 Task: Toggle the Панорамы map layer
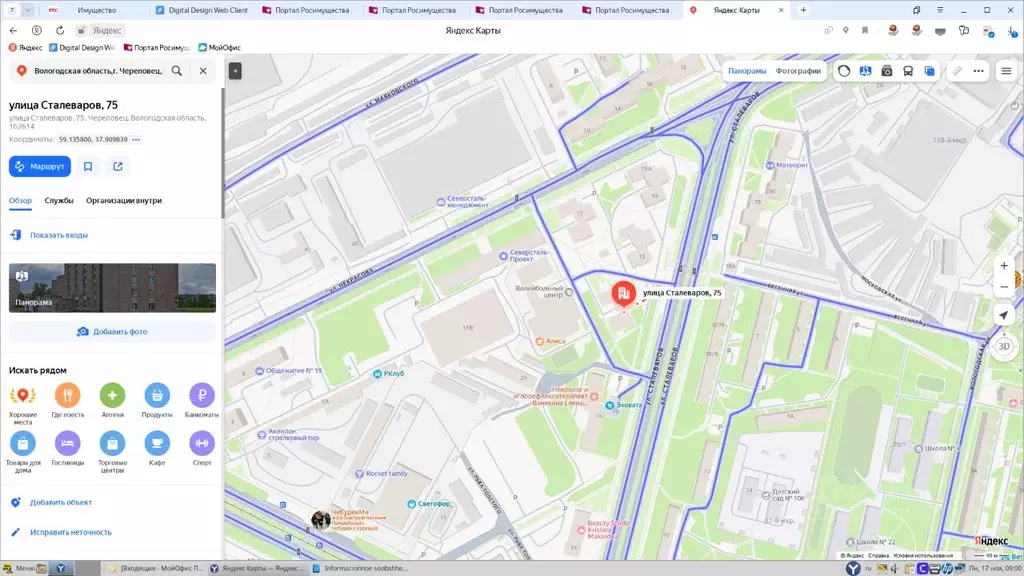[747, 71]
